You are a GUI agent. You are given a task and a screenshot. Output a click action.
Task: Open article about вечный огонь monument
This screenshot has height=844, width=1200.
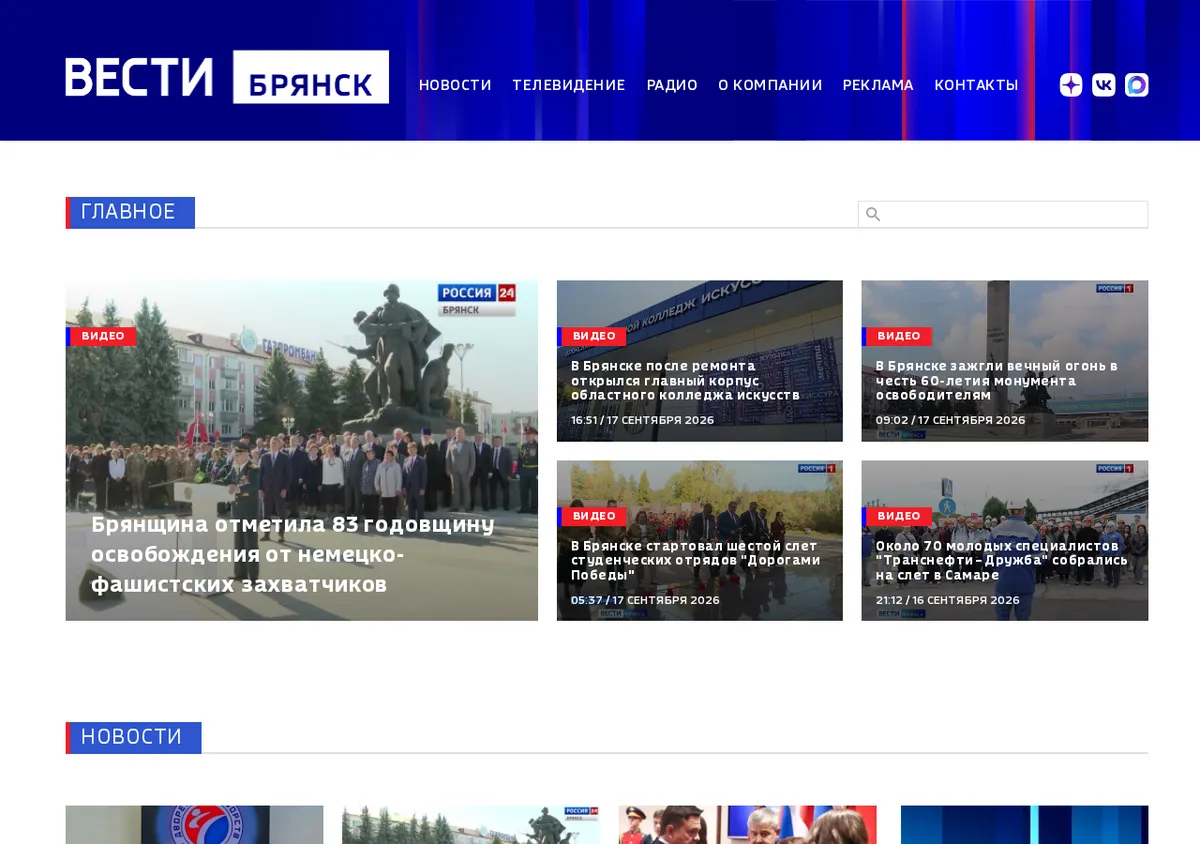(x=997, y=381)
